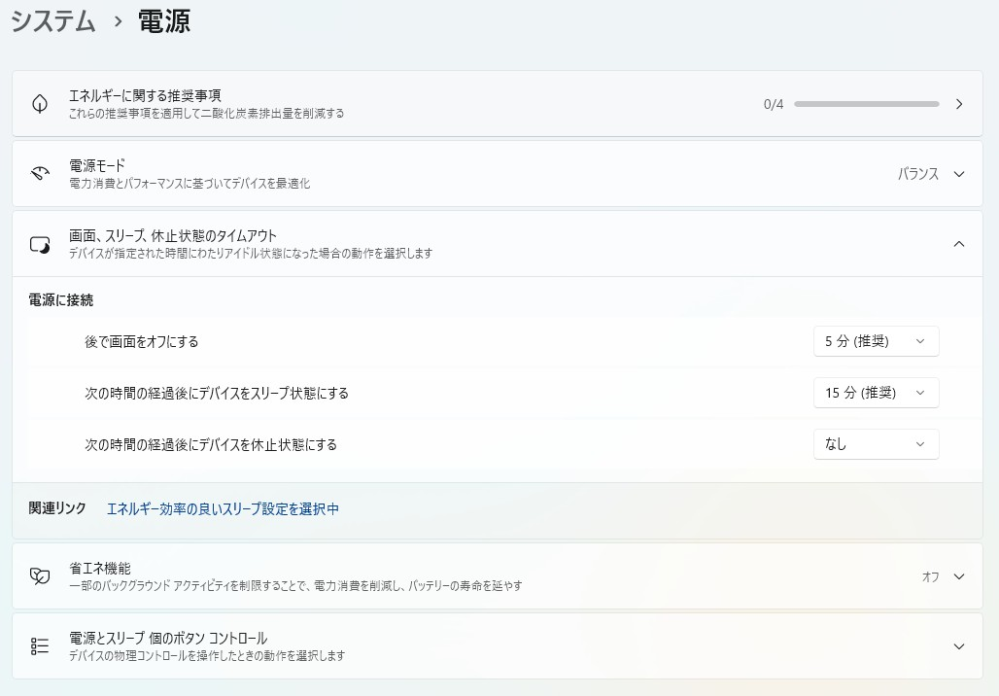Click the エネルギーに関する推奨事項 download-arrow icon
The height and width of the screenshot is (696, 999).
pyautogui.click(x=42, y=101)
